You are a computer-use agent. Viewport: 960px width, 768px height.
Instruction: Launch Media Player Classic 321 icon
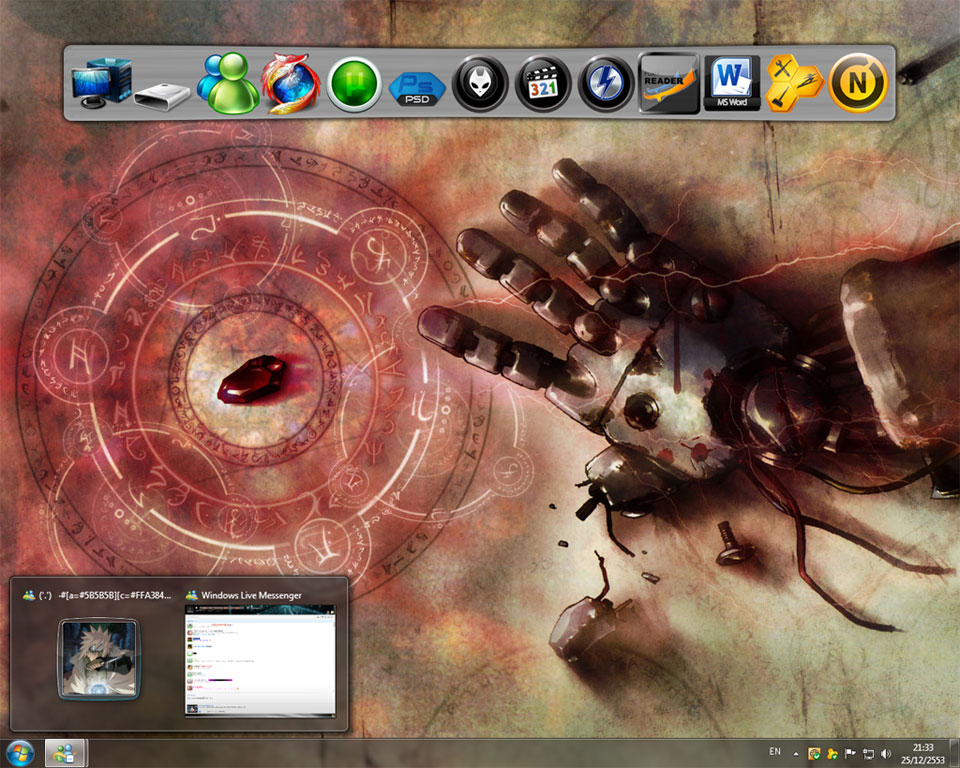(543, 84)
